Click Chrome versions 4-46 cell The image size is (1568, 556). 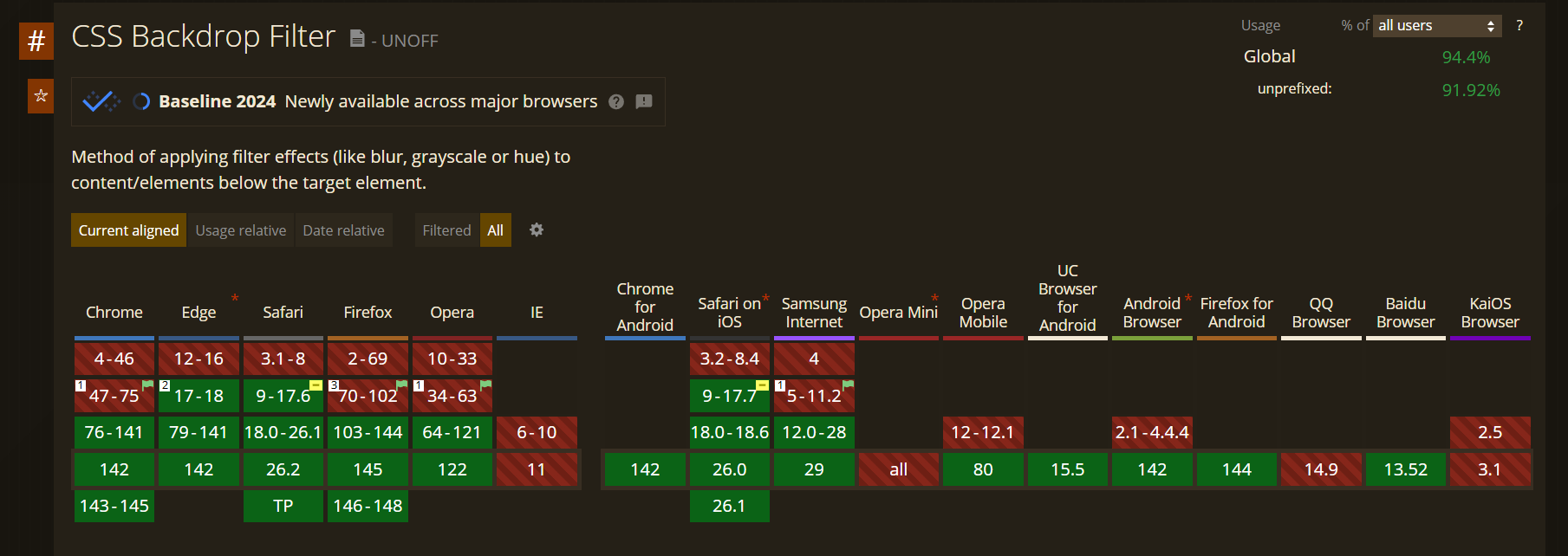(x=114, y=359)
